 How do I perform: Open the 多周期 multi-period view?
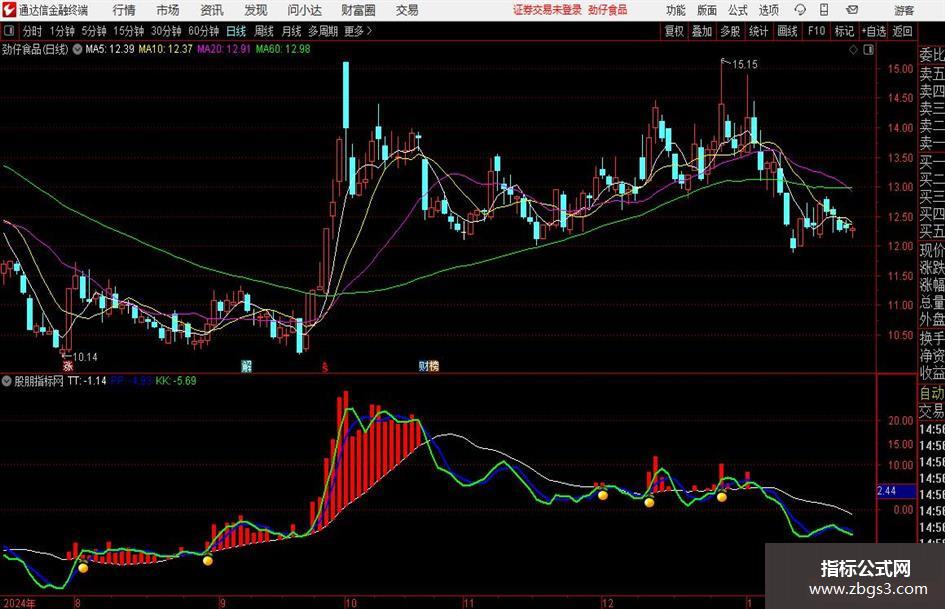coord(323,31)
